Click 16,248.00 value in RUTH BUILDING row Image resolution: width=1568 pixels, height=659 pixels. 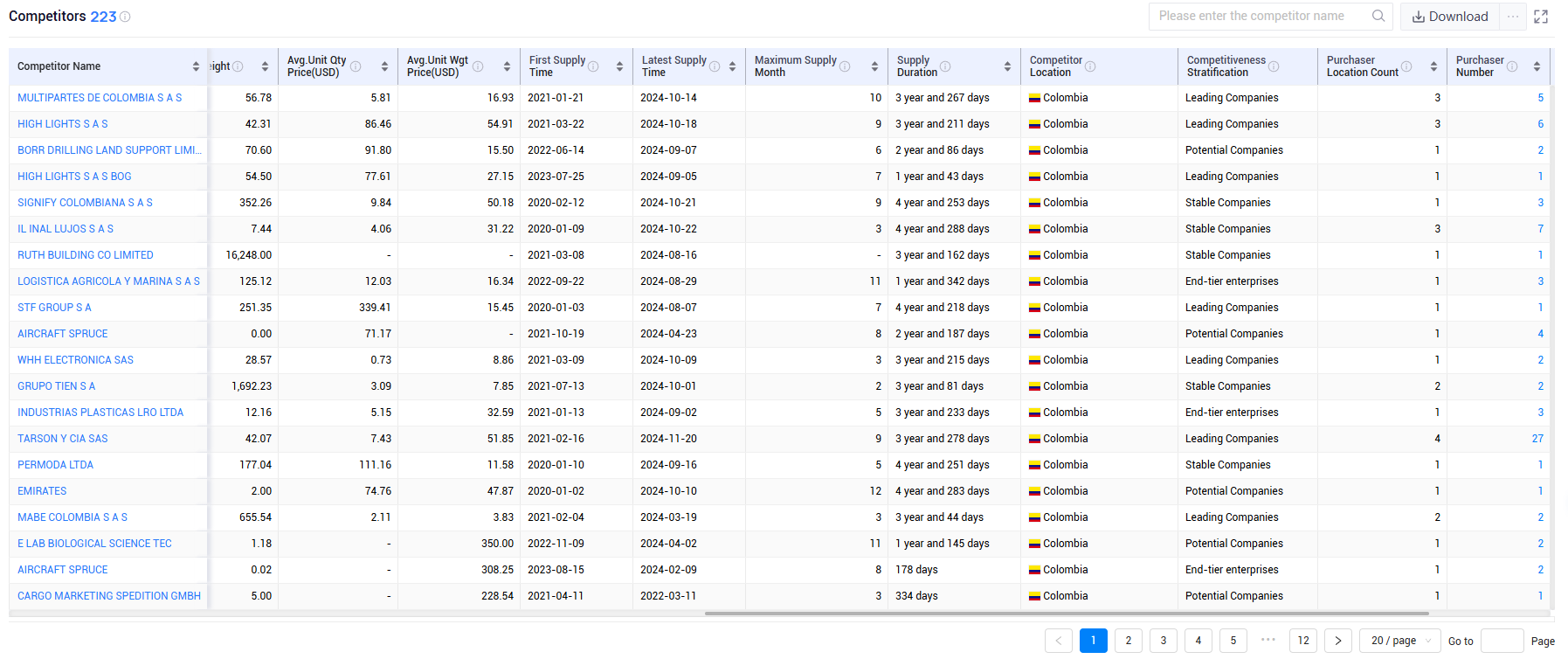click(249, 255)
